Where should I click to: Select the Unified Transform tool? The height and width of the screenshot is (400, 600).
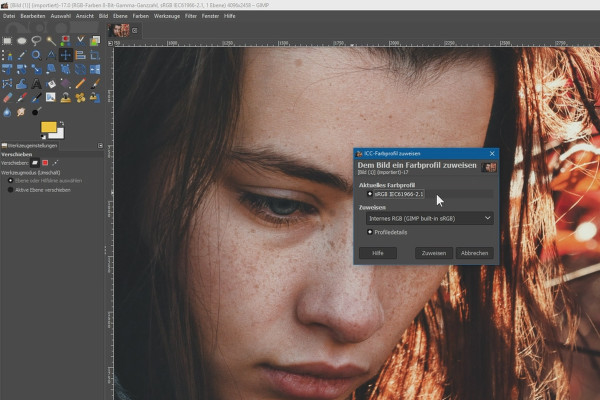(x=7, y=69)
